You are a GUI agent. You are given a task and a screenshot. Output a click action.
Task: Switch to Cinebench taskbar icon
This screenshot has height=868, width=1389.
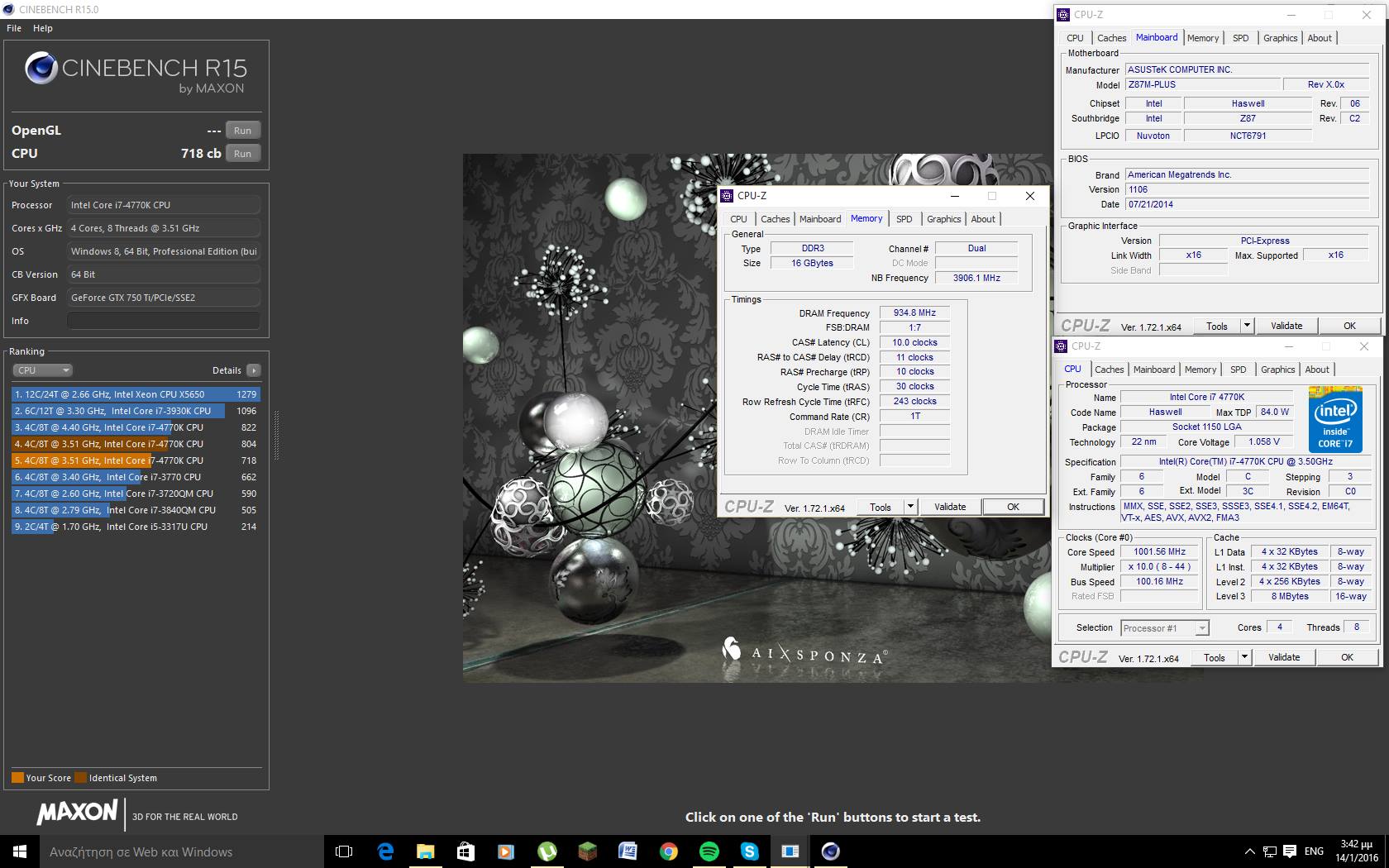click(830, 851)
